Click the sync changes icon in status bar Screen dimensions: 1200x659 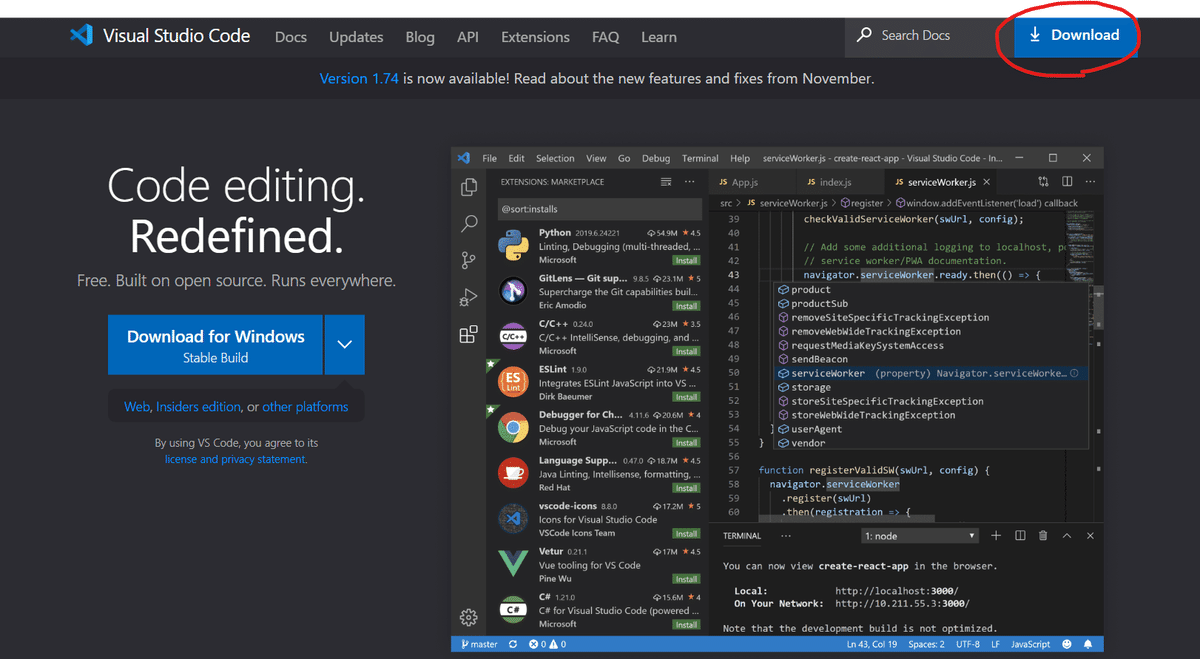point(513,645)
